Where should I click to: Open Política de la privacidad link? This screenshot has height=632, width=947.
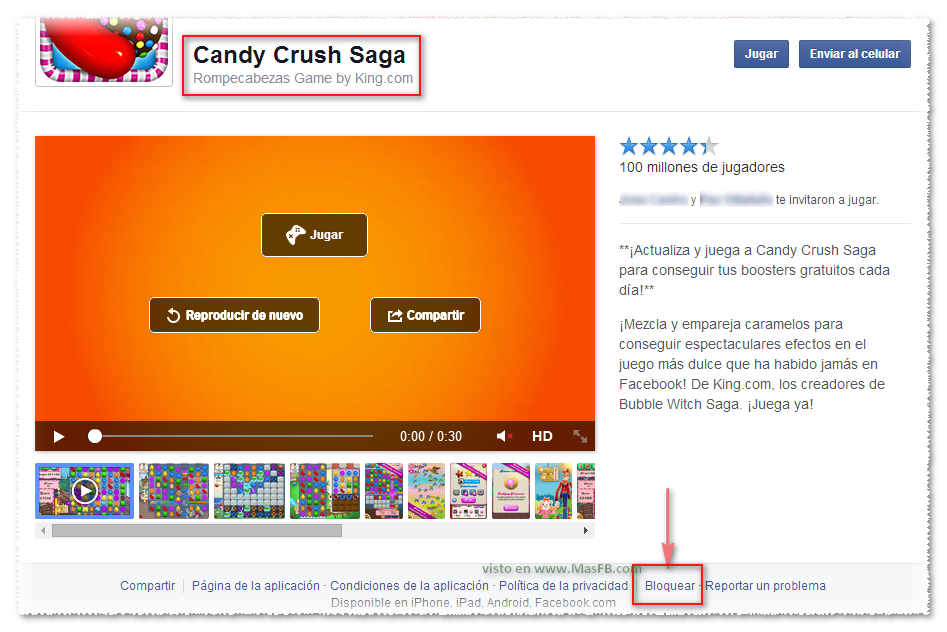(x=563, y=586)
